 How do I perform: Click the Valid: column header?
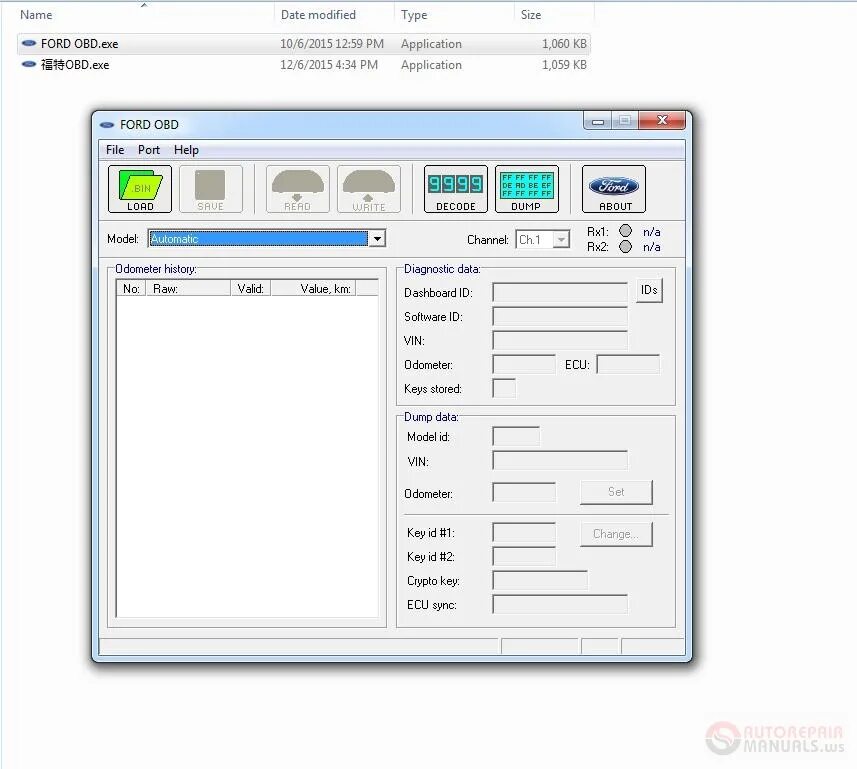(x=251, y=289)
